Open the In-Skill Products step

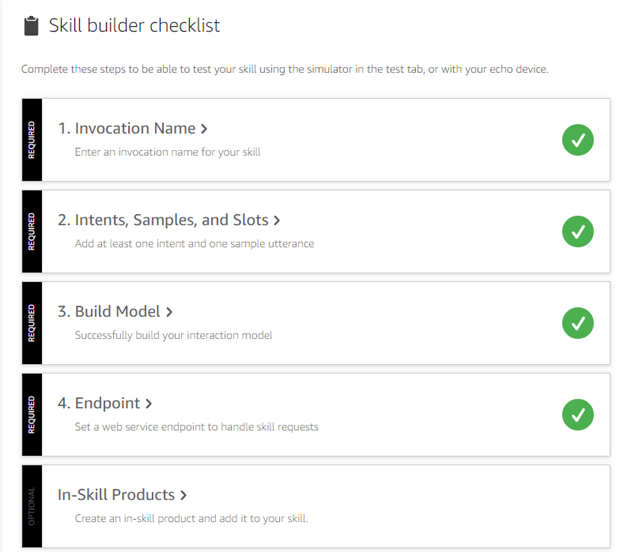(116, 495)
